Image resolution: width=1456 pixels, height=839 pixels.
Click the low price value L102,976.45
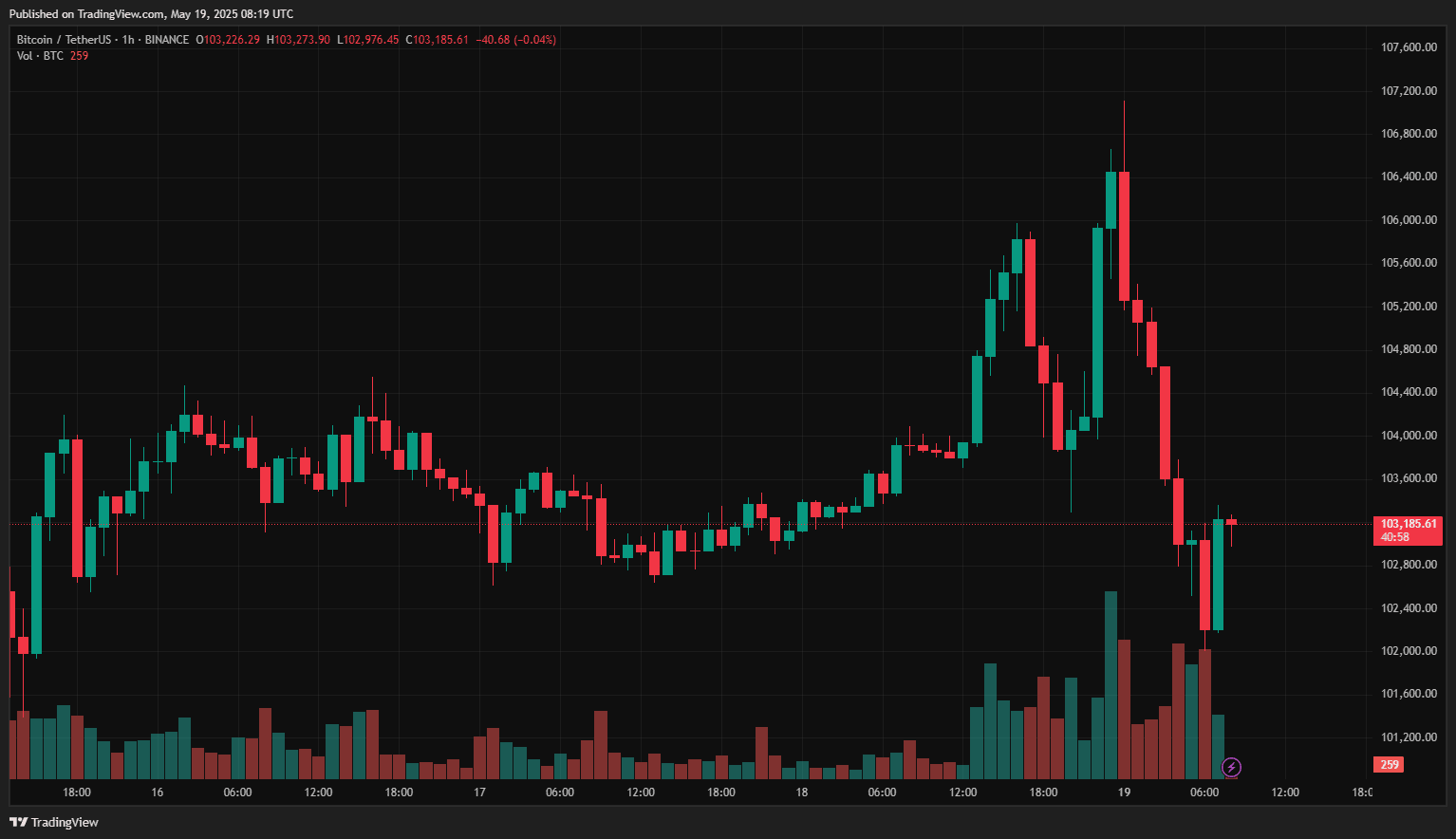click(368, 40)
